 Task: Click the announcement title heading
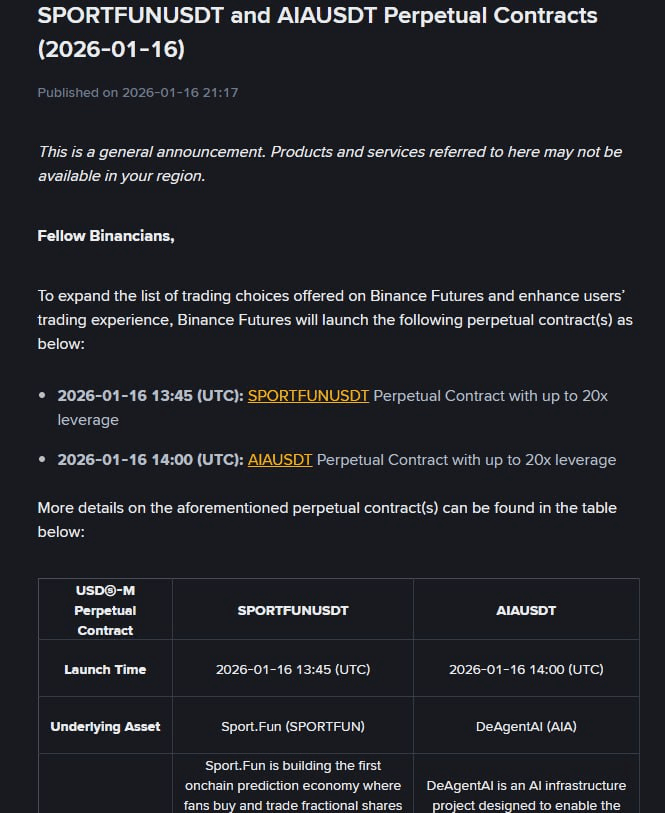317,32
